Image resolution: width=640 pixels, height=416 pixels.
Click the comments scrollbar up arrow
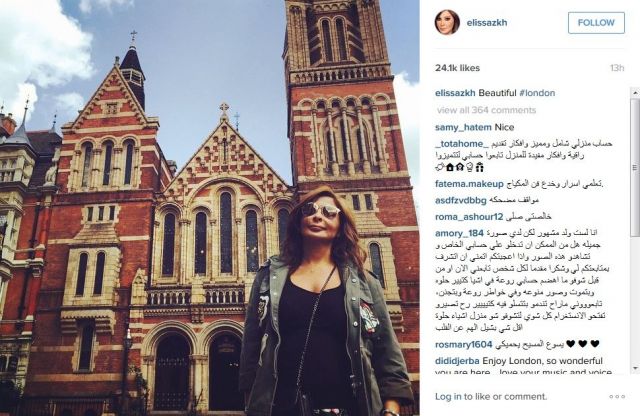636,93
